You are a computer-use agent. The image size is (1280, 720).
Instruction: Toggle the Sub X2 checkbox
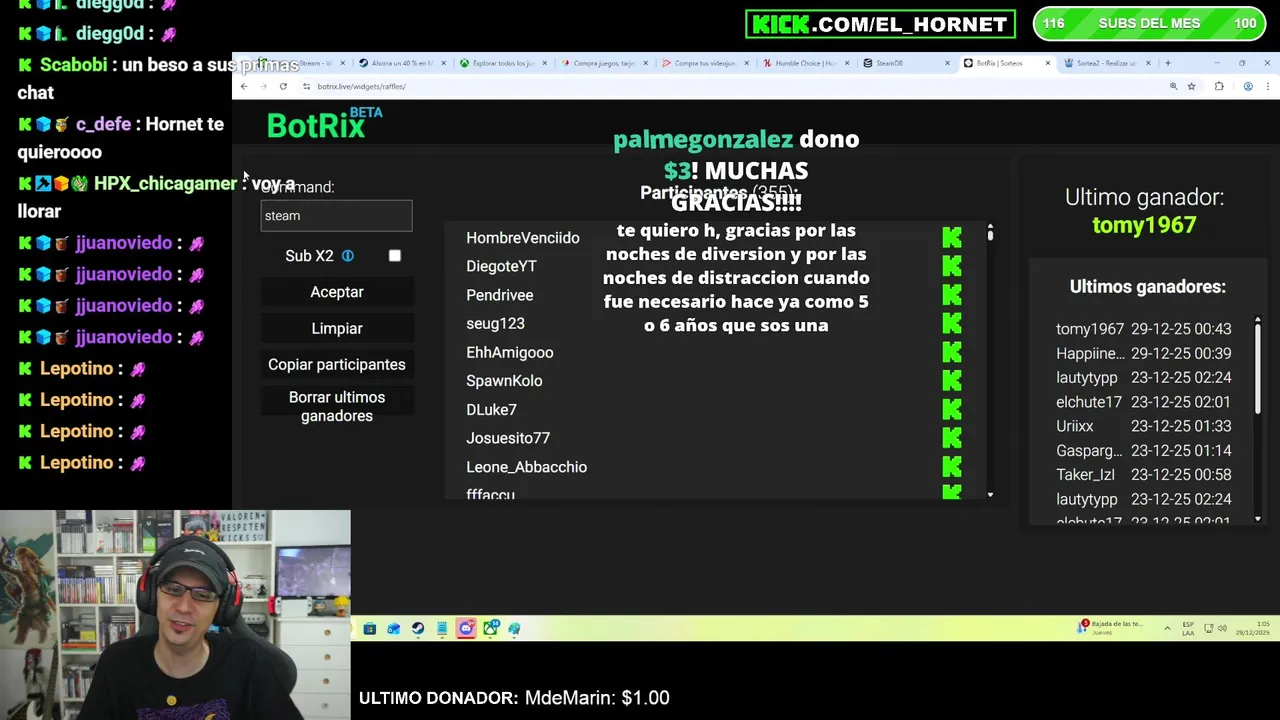pos(395,256)
